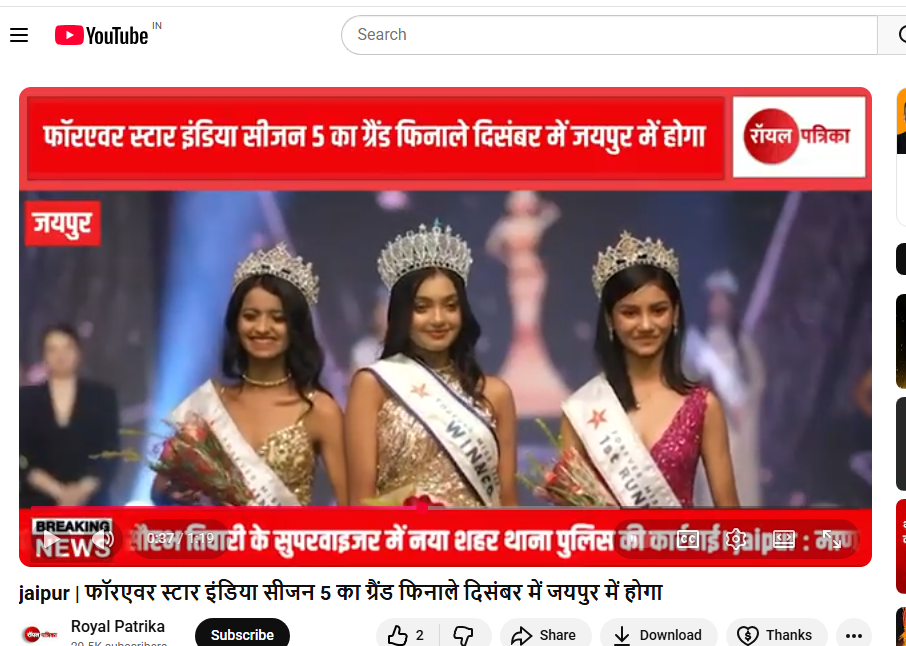Enter fullscreen mode on the video

tap(831, 539)
